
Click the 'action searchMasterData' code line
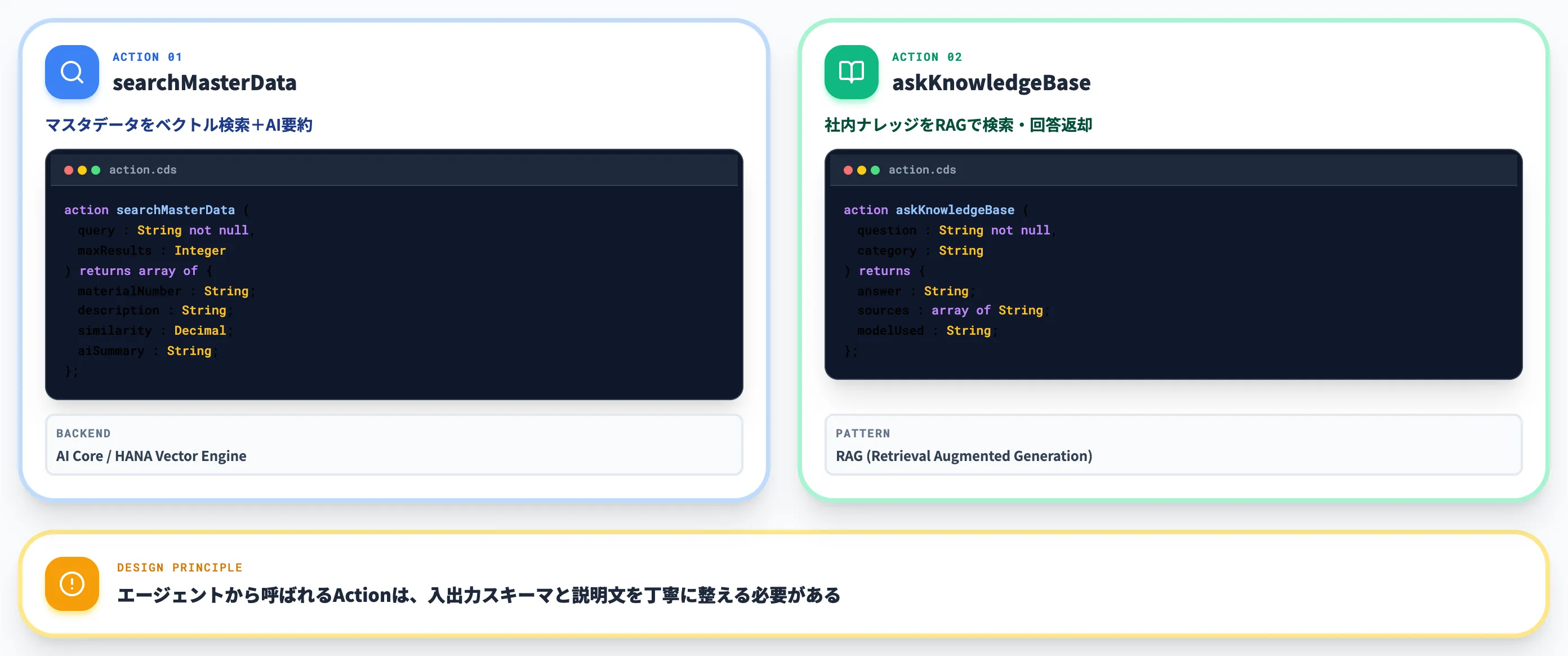(x=157, y=210)
